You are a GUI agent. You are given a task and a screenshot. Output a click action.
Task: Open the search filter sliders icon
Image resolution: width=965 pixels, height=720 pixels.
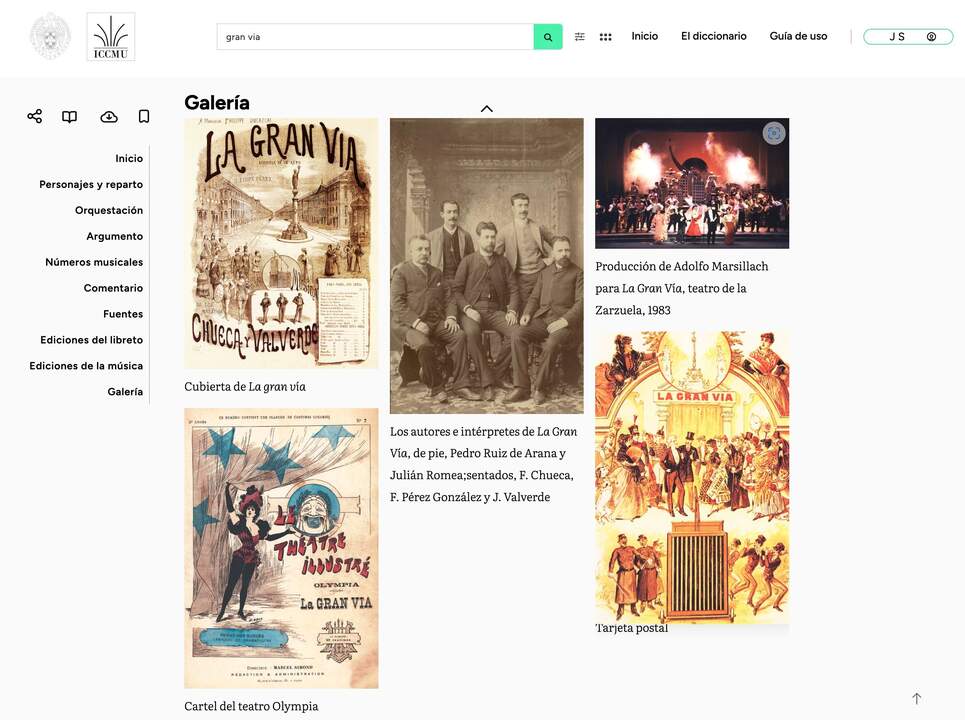tap(580, 37)
